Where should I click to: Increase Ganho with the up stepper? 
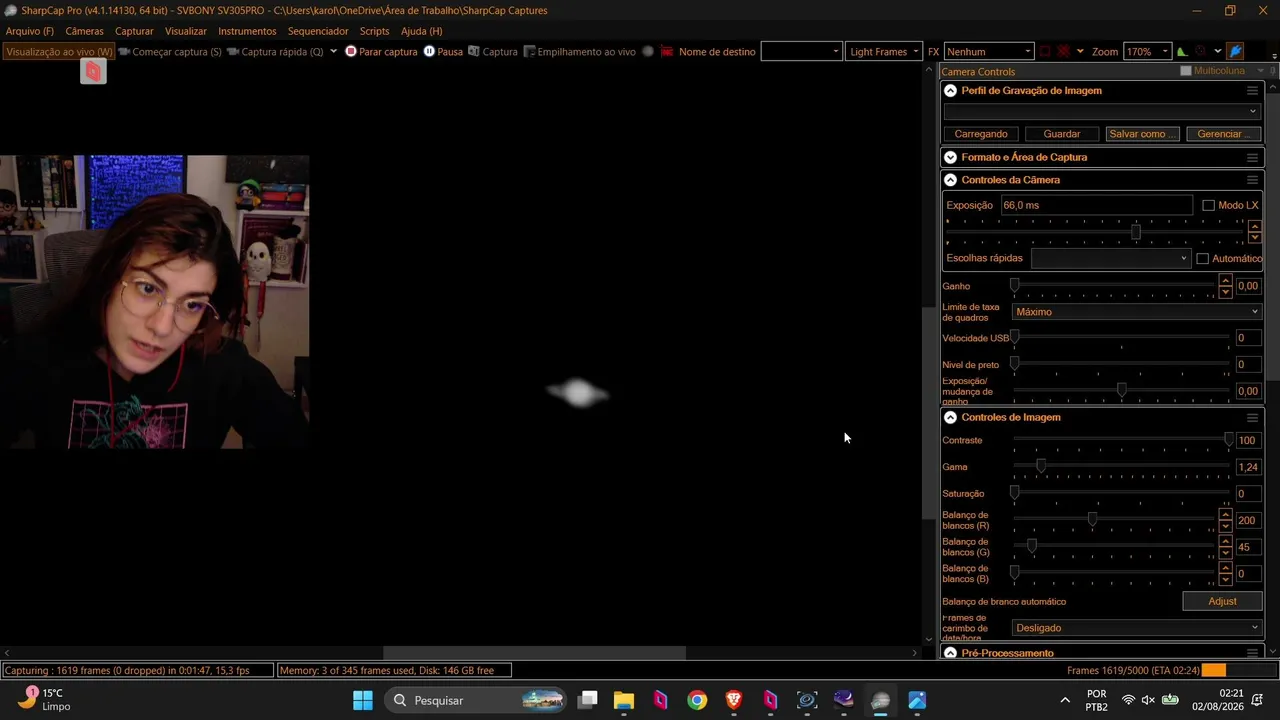(x=1225, y=281)
